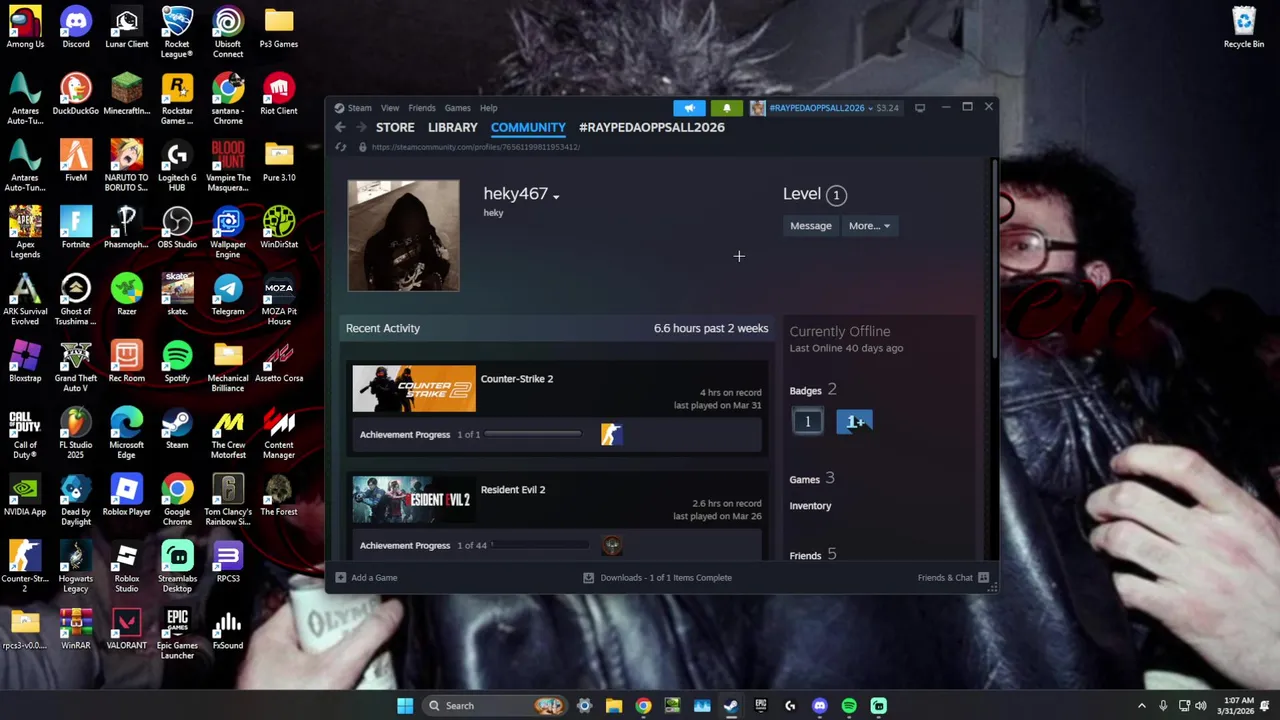Open the Counter-Strike 2 game link
The image size is (1280, 720).
pyautogui.click(x=517, y=379)
